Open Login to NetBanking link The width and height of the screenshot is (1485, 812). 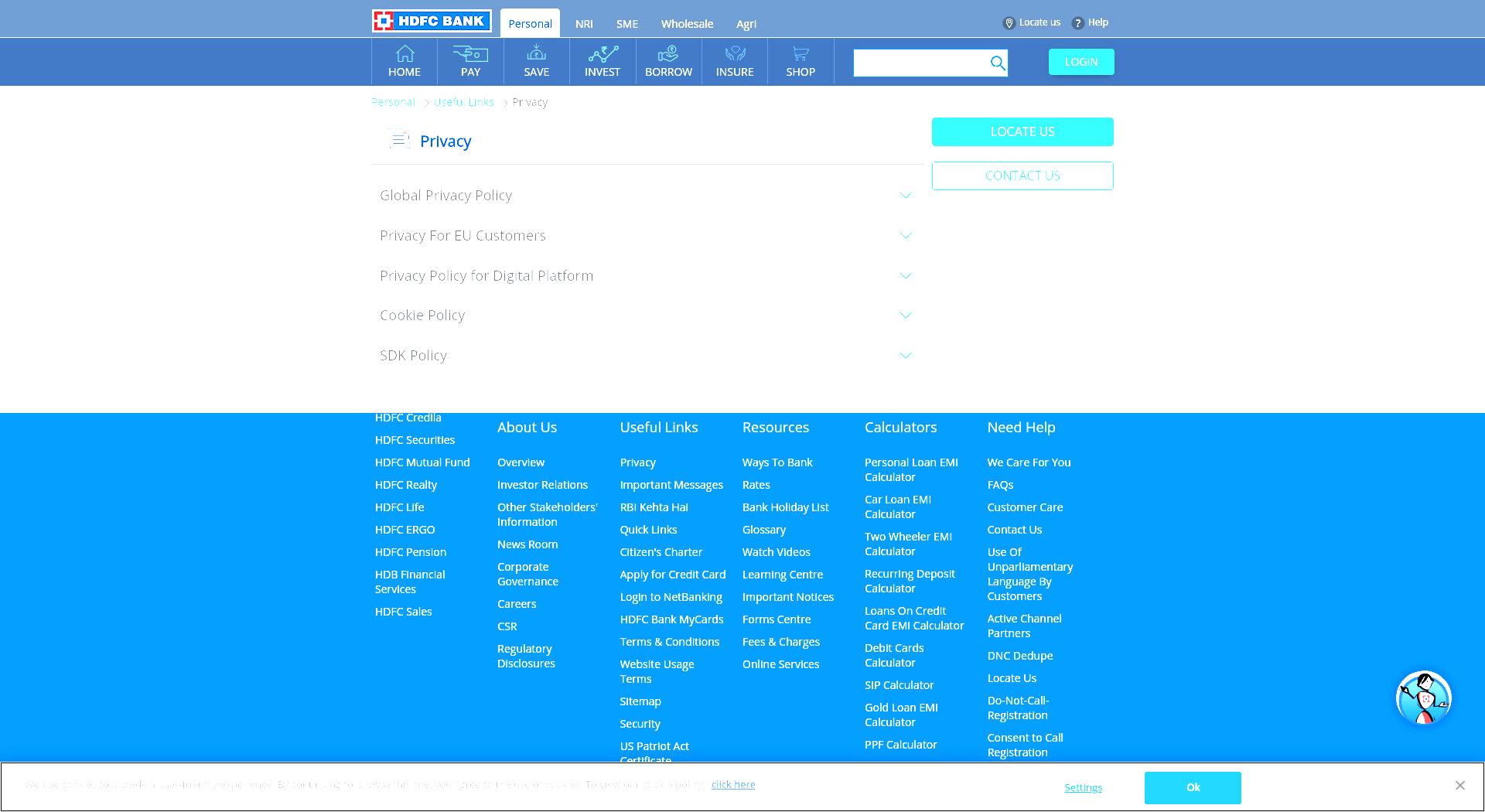(x=671, y=597)
